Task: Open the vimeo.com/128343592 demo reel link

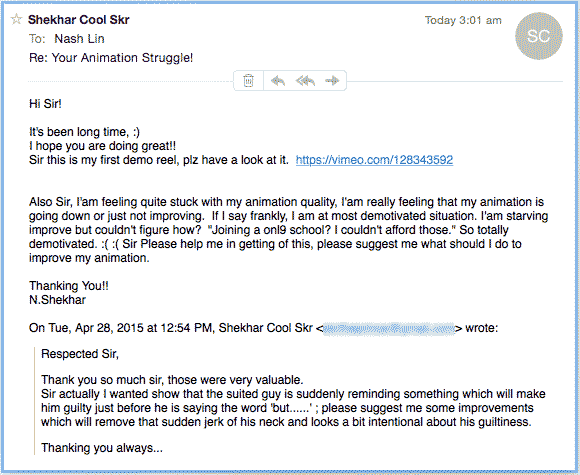Action: [x=374, y=160]
